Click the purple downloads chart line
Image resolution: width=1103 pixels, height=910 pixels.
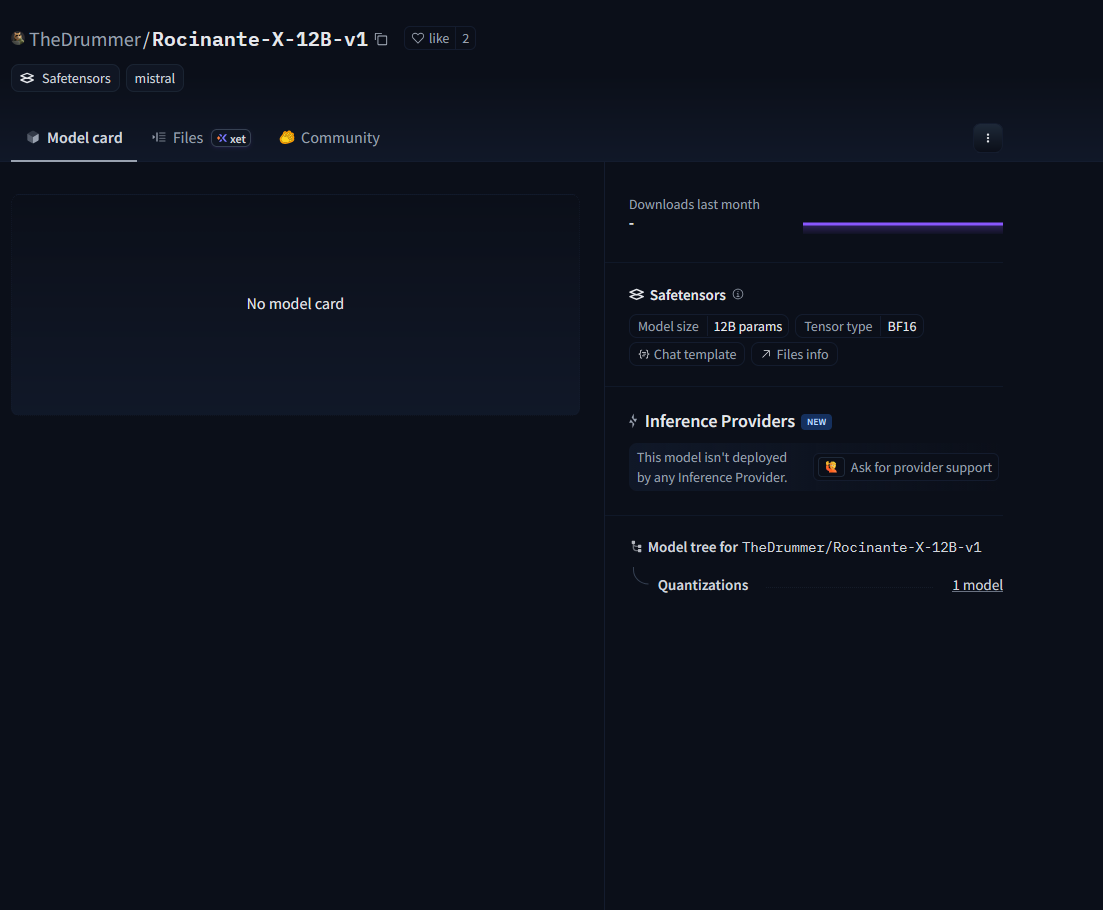coord(903,224)
